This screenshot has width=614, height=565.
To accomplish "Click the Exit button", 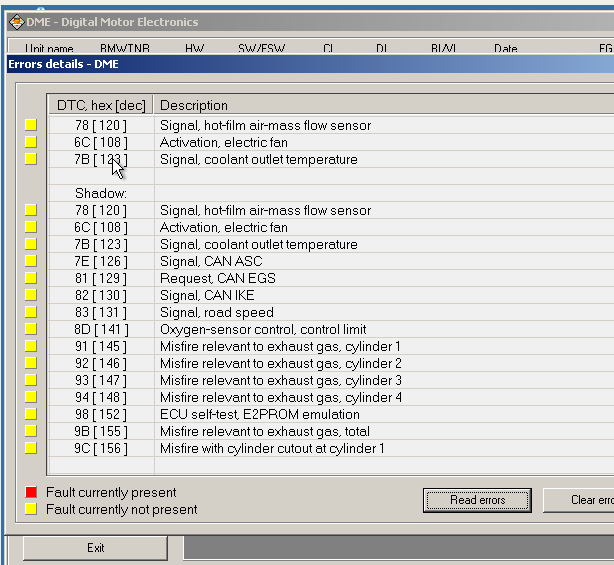I will [95, 548].
